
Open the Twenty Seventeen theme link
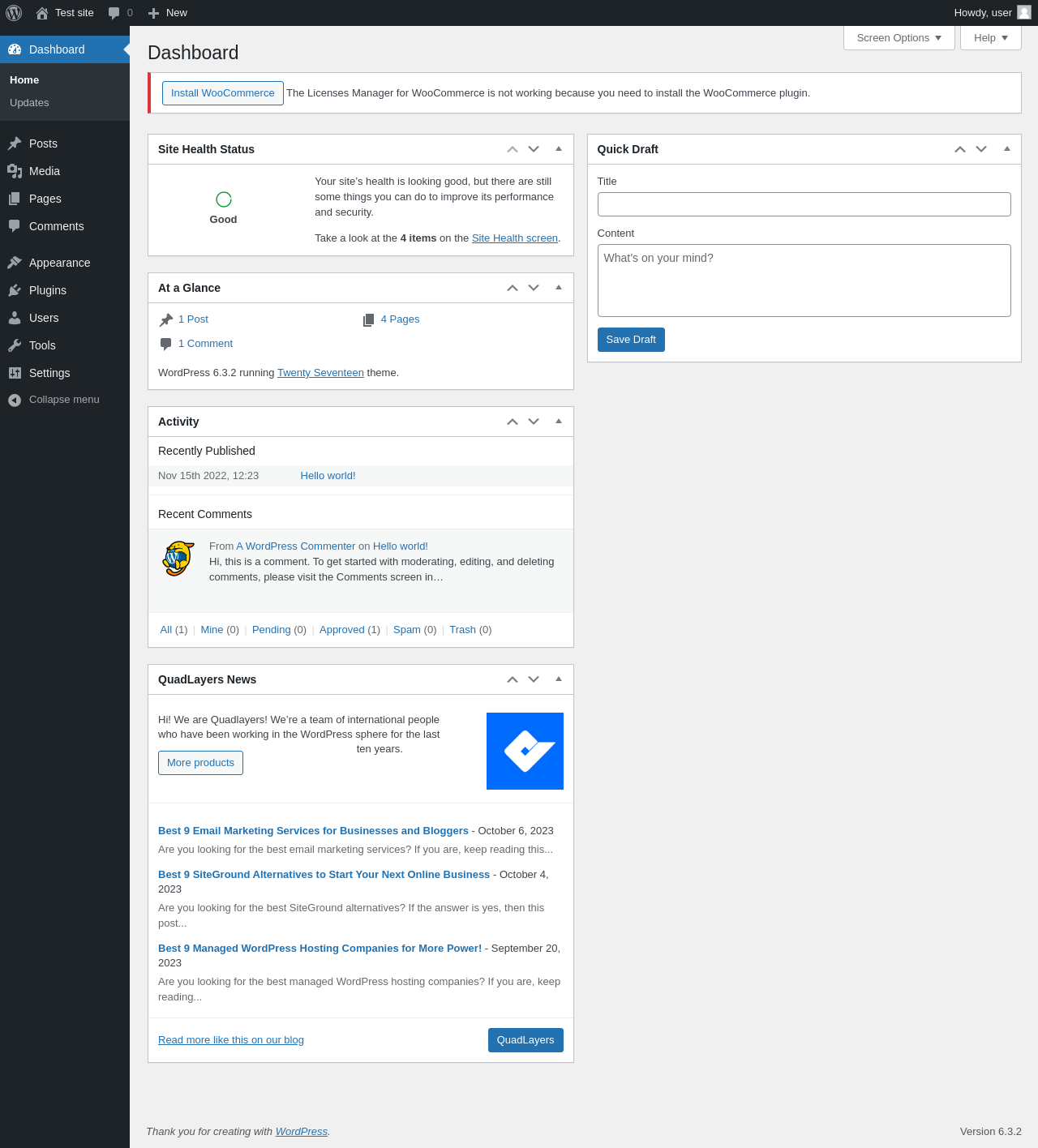coord(320,373)
